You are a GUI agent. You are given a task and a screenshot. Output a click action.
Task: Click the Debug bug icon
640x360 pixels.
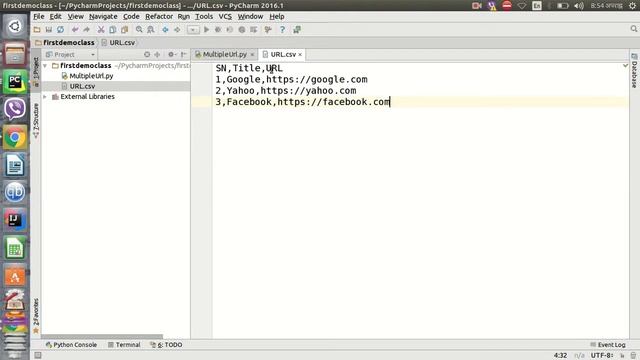[218, 29]
